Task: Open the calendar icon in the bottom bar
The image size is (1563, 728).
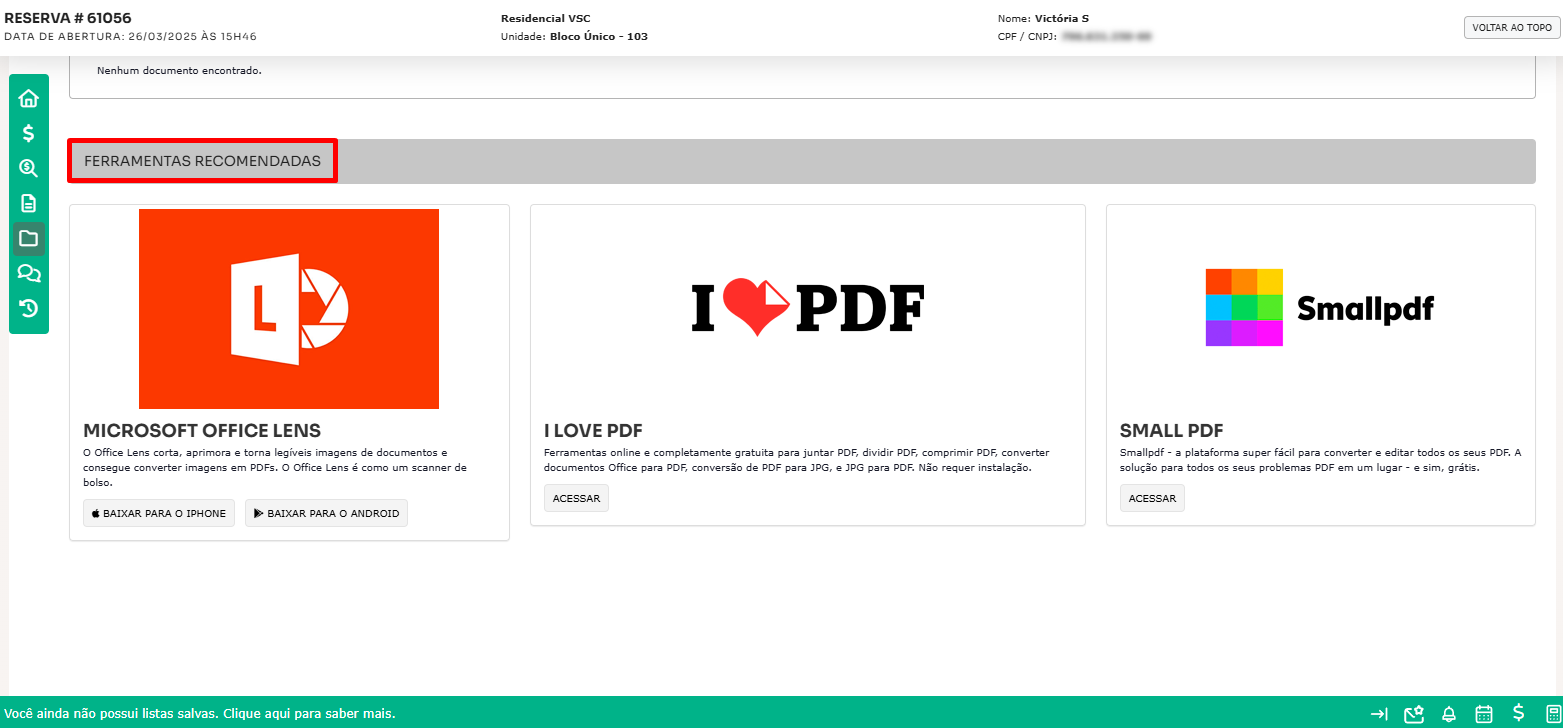Action: pos(1484,714)
